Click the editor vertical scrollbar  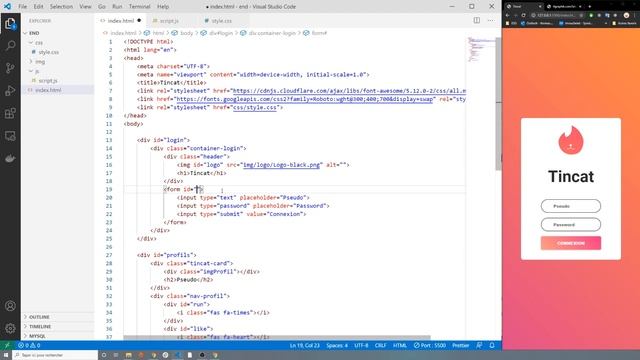pyautogui.click(x=498, y=104)
